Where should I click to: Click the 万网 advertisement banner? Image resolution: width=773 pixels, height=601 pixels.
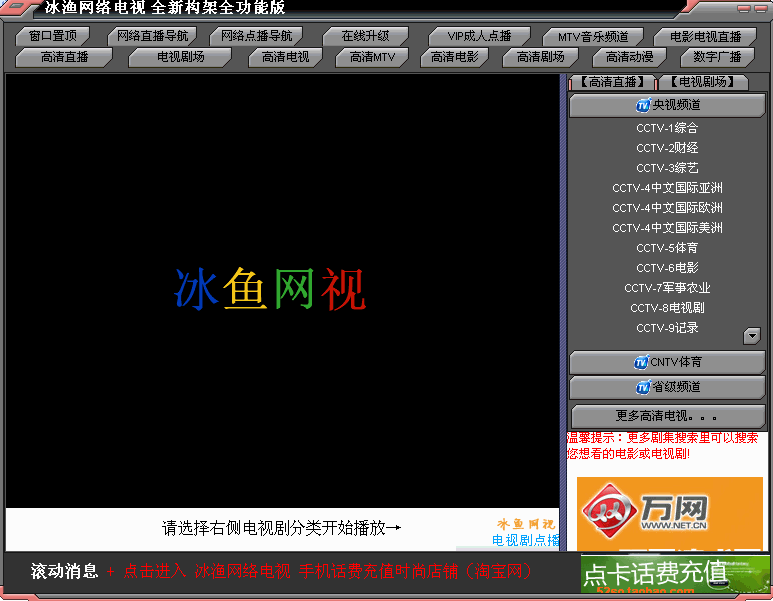(x=669, y=513)
